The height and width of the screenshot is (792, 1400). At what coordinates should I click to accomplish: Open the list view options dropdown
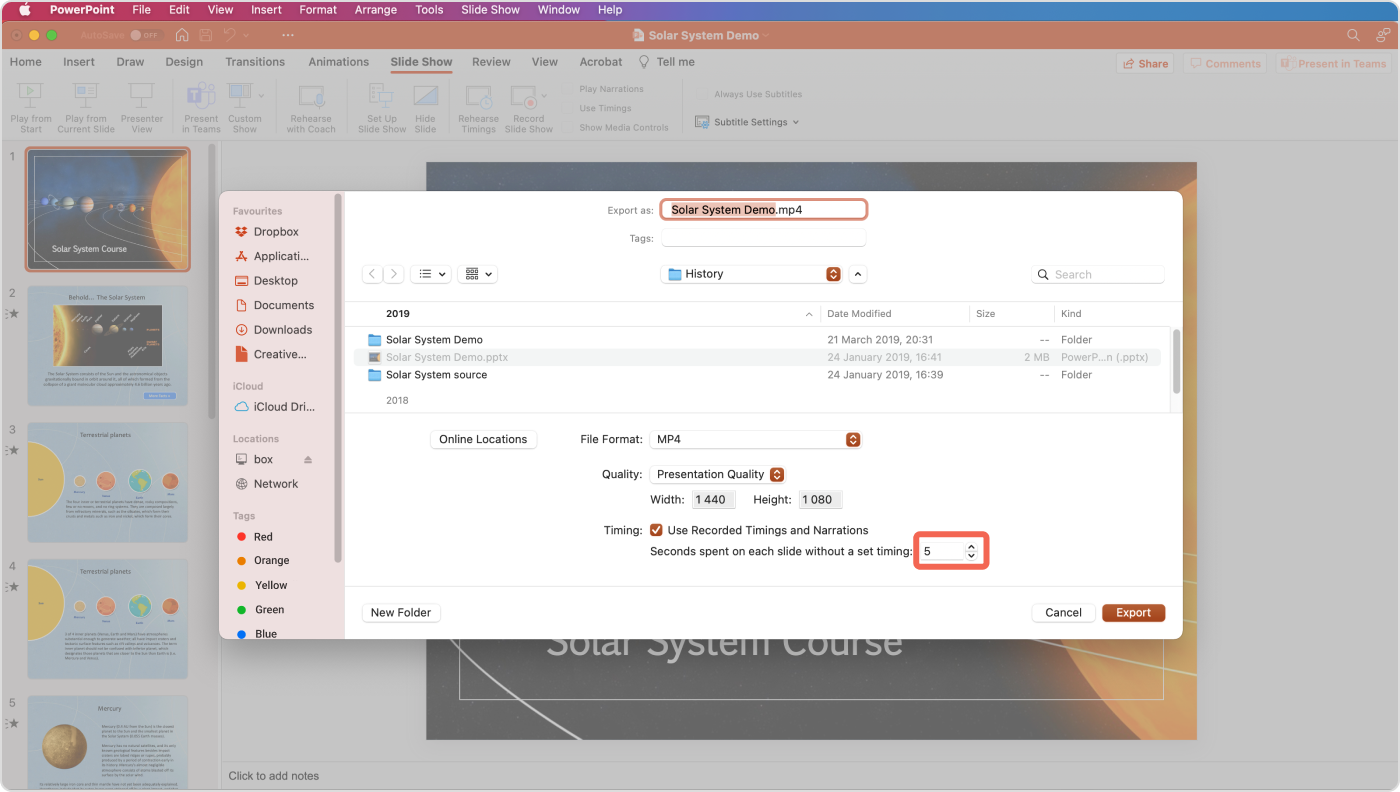[x=431, y=274]
